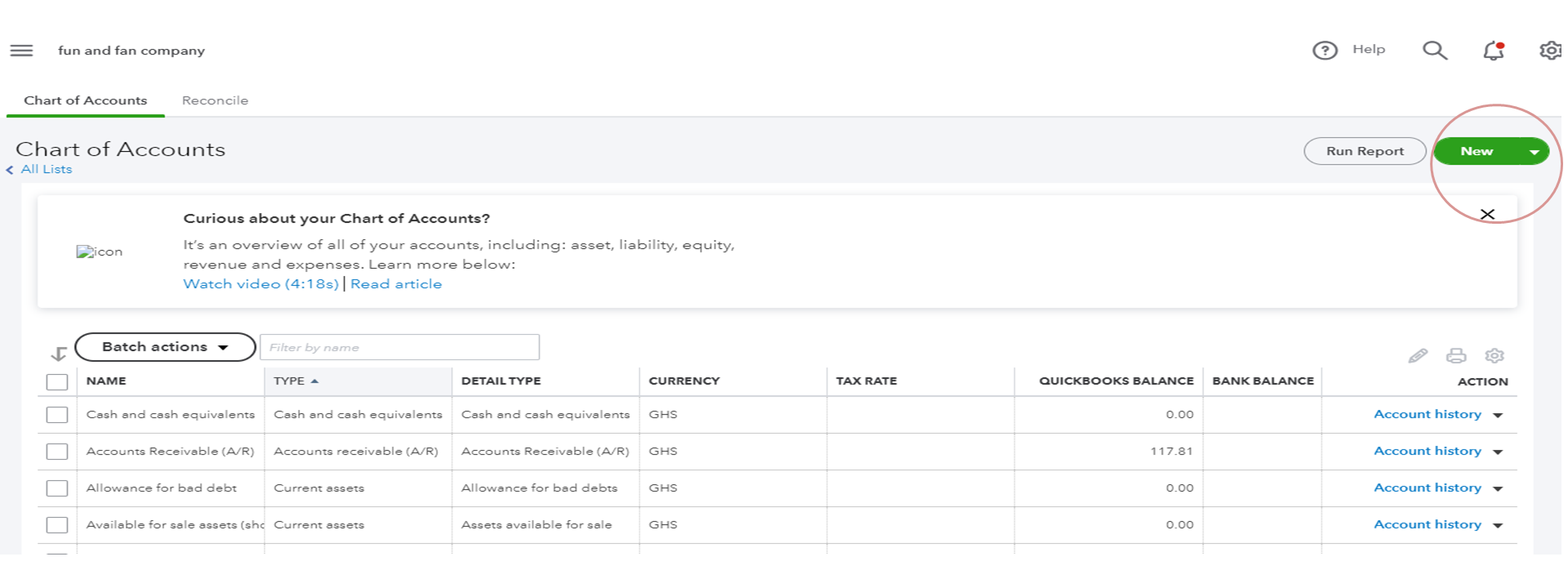
Task: Click the back chevron beside All Lists
Action: click(10, 170)
